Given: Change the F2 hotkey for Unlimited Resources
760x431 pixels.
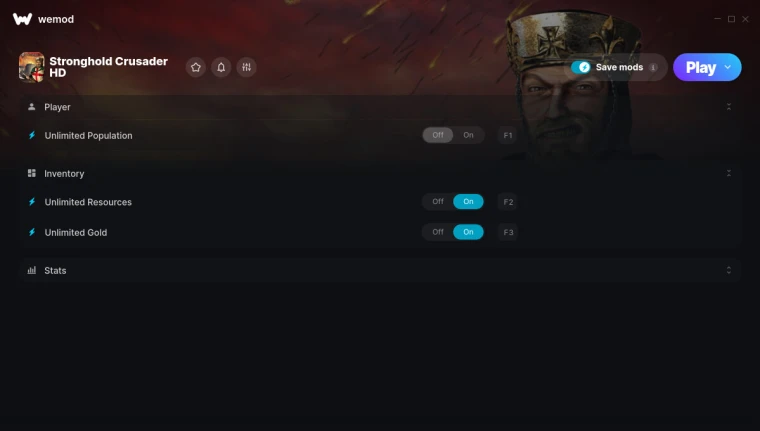Looking at the screenshot, I should click(508, 202).
